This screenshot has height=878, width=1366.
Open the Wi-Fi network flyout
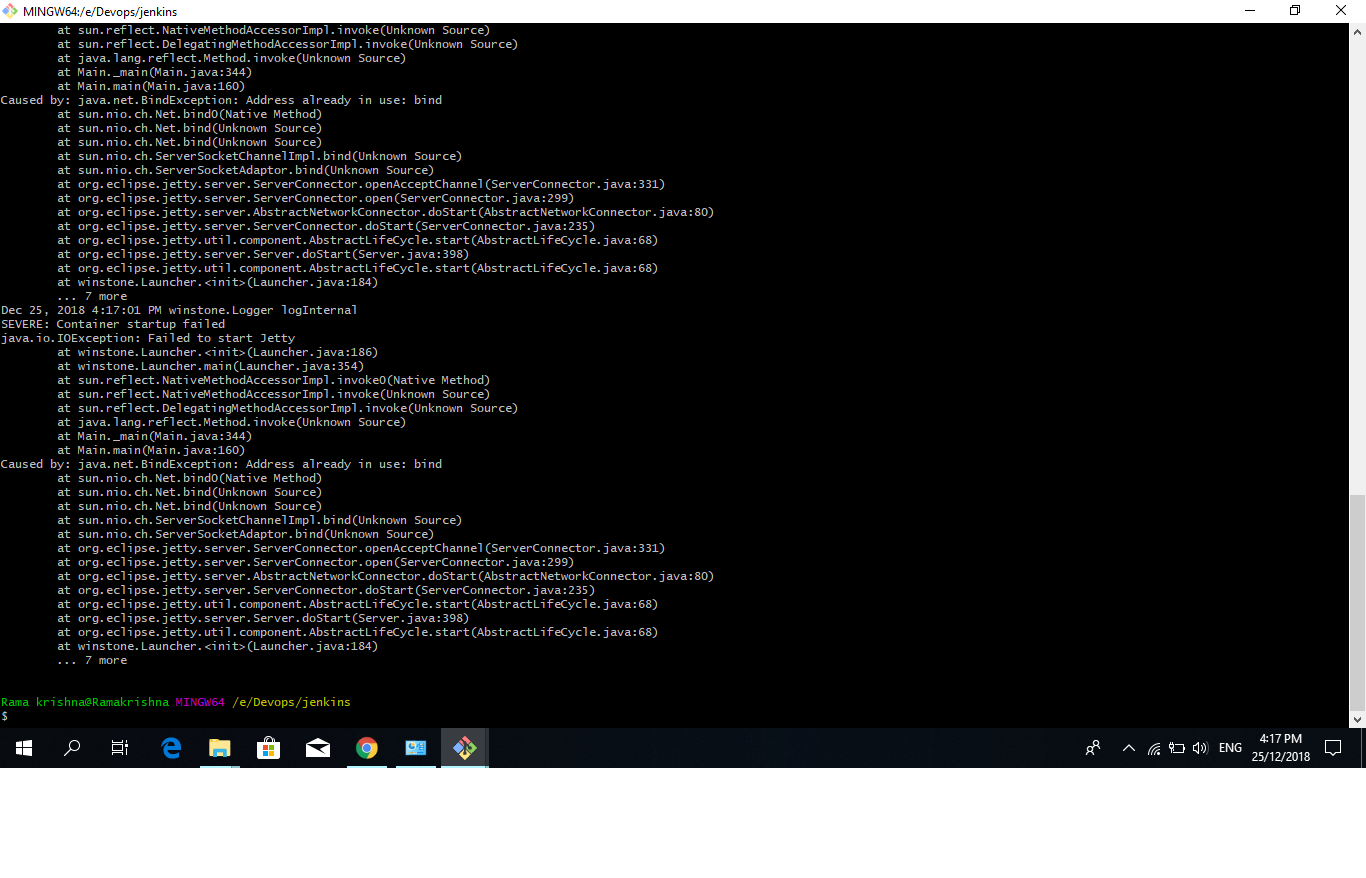tap(1153, 747)
